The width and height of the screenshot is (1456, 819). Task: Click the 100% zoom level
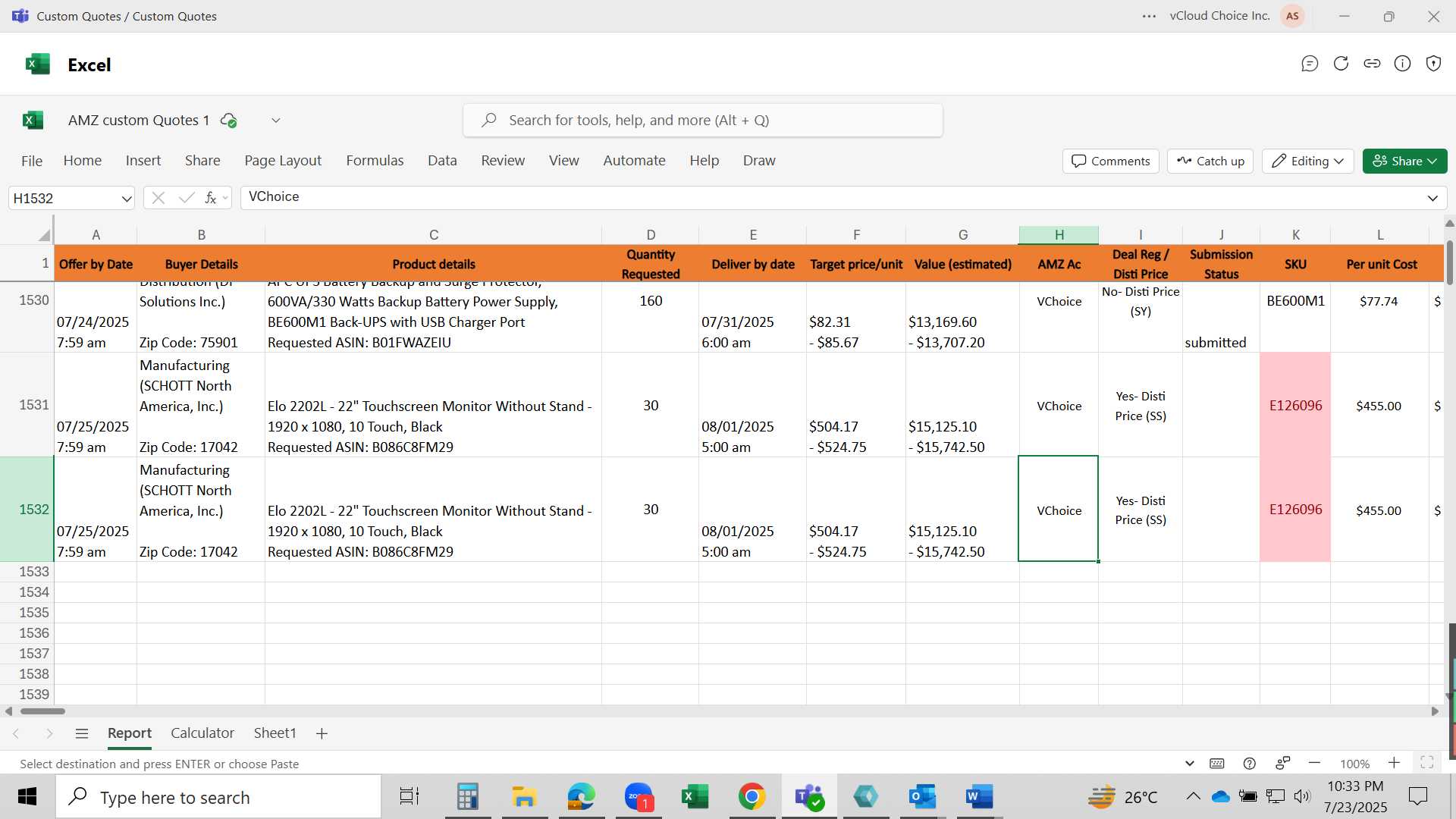coord(1354,764)
